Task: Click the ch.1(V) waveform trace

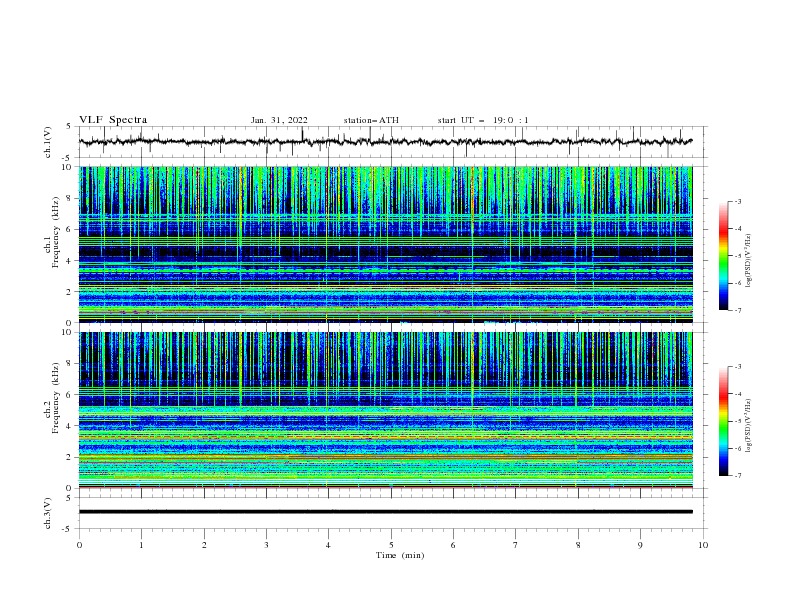Action: [385, 142]
